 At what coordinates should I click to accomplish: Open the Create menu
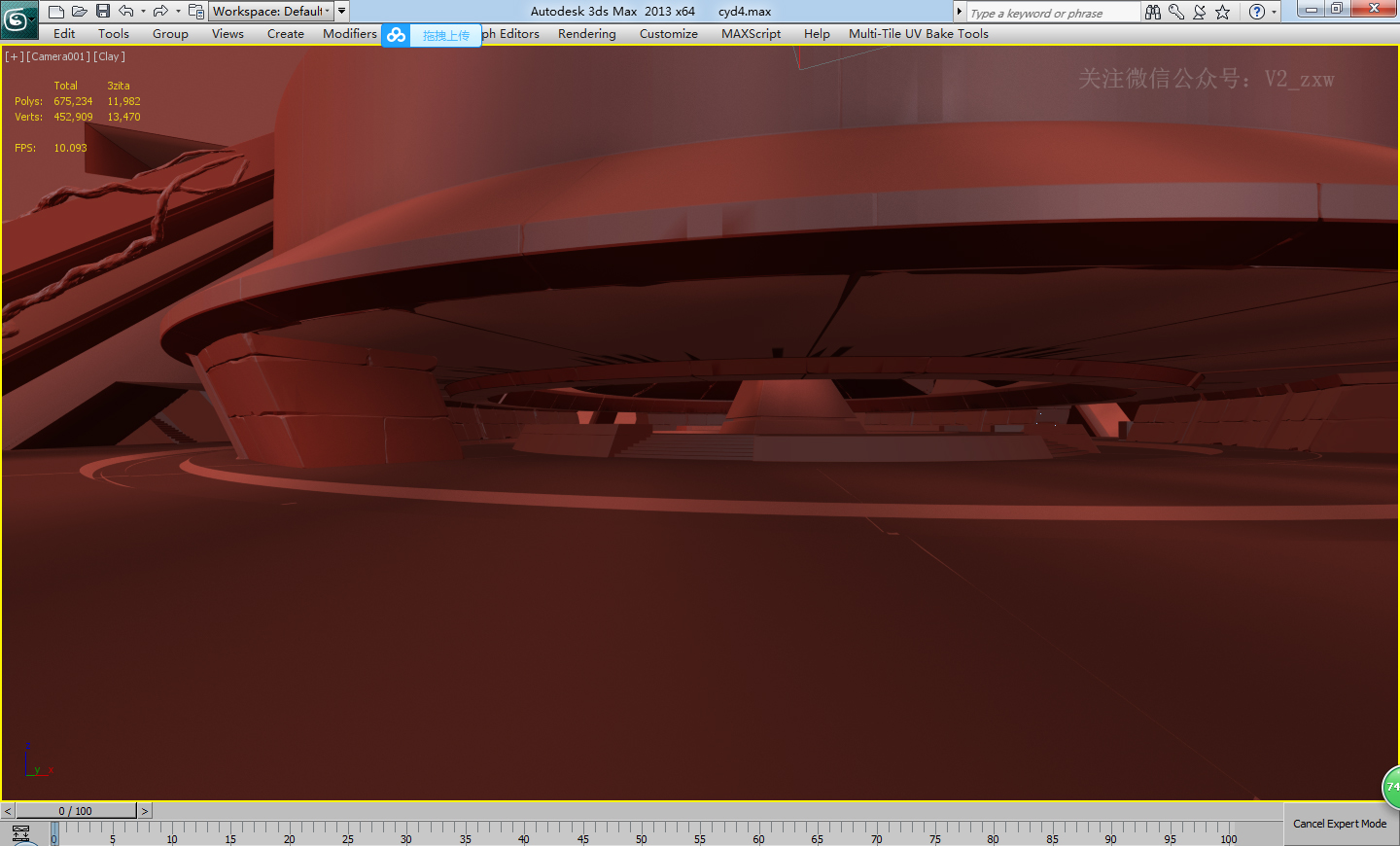pyautogui.click(x=286, y=34)
